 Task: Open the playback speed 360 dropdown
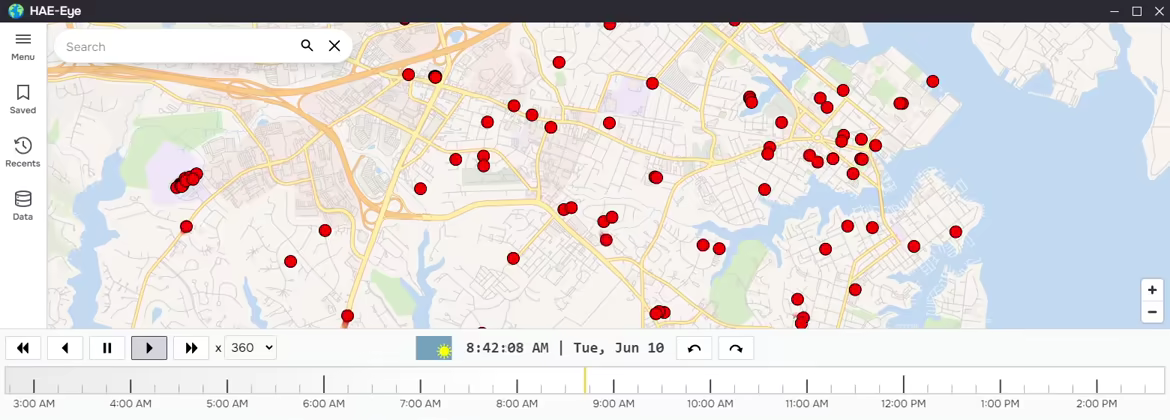point(250,348)
